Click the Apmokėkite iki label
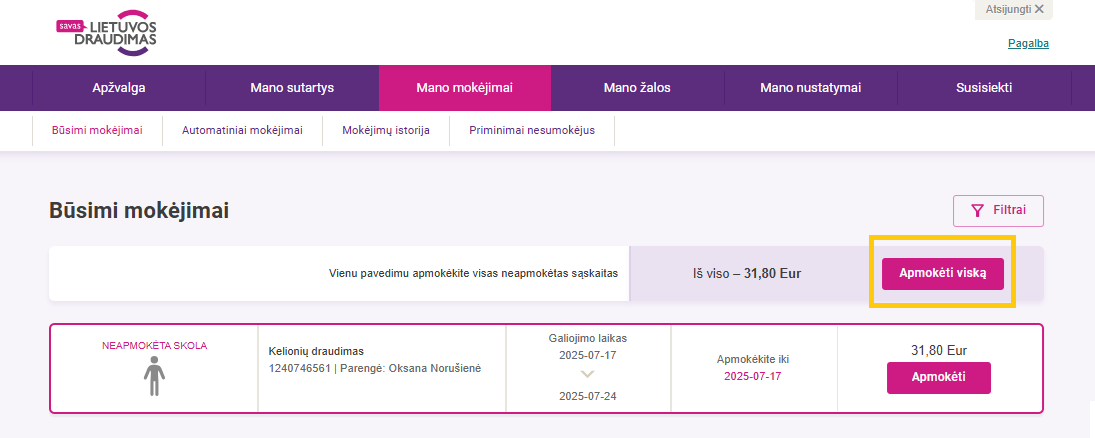 click(753, 360)
